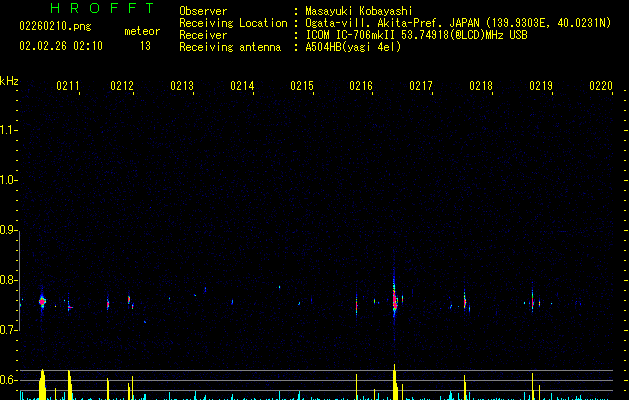Click the 0219 time marker
The width and height of the screenshot is (629, 400).
tap(541, 86)
